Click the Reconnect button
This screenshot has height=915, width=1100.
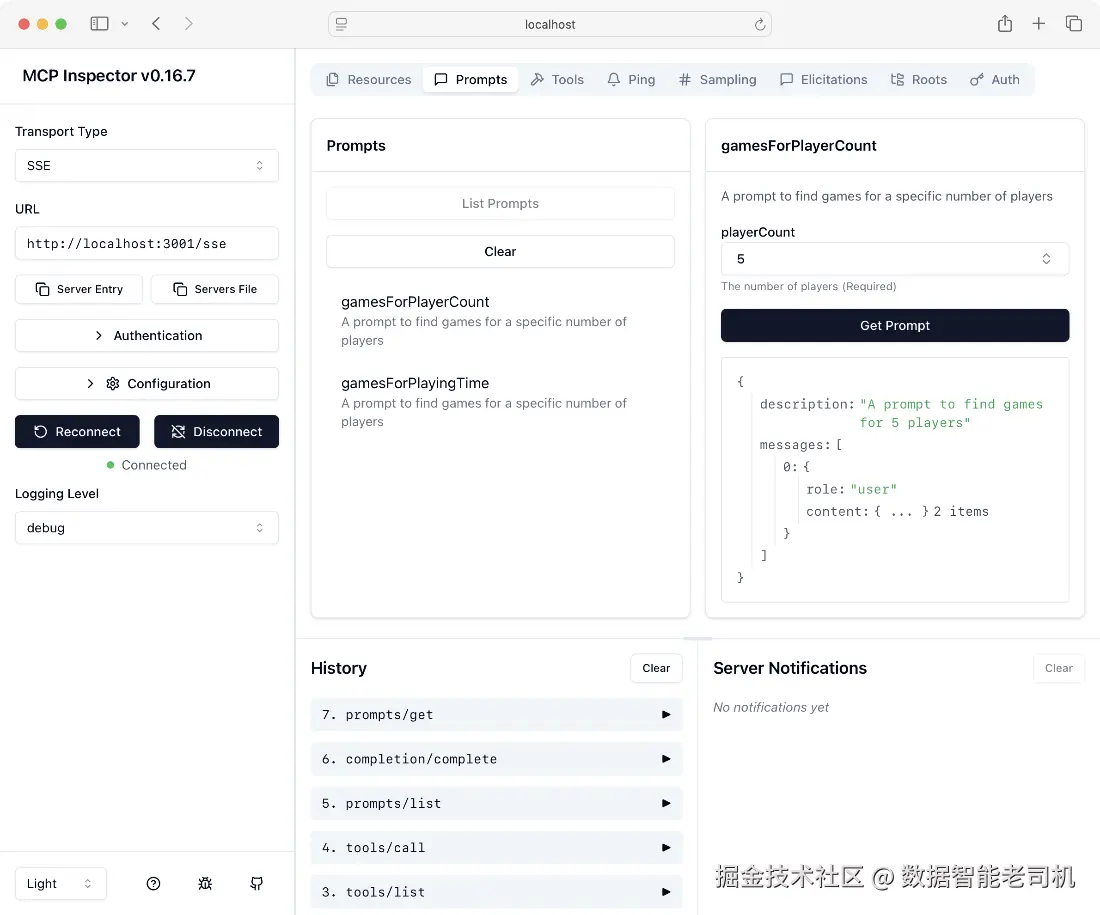[x=77, y=432]
